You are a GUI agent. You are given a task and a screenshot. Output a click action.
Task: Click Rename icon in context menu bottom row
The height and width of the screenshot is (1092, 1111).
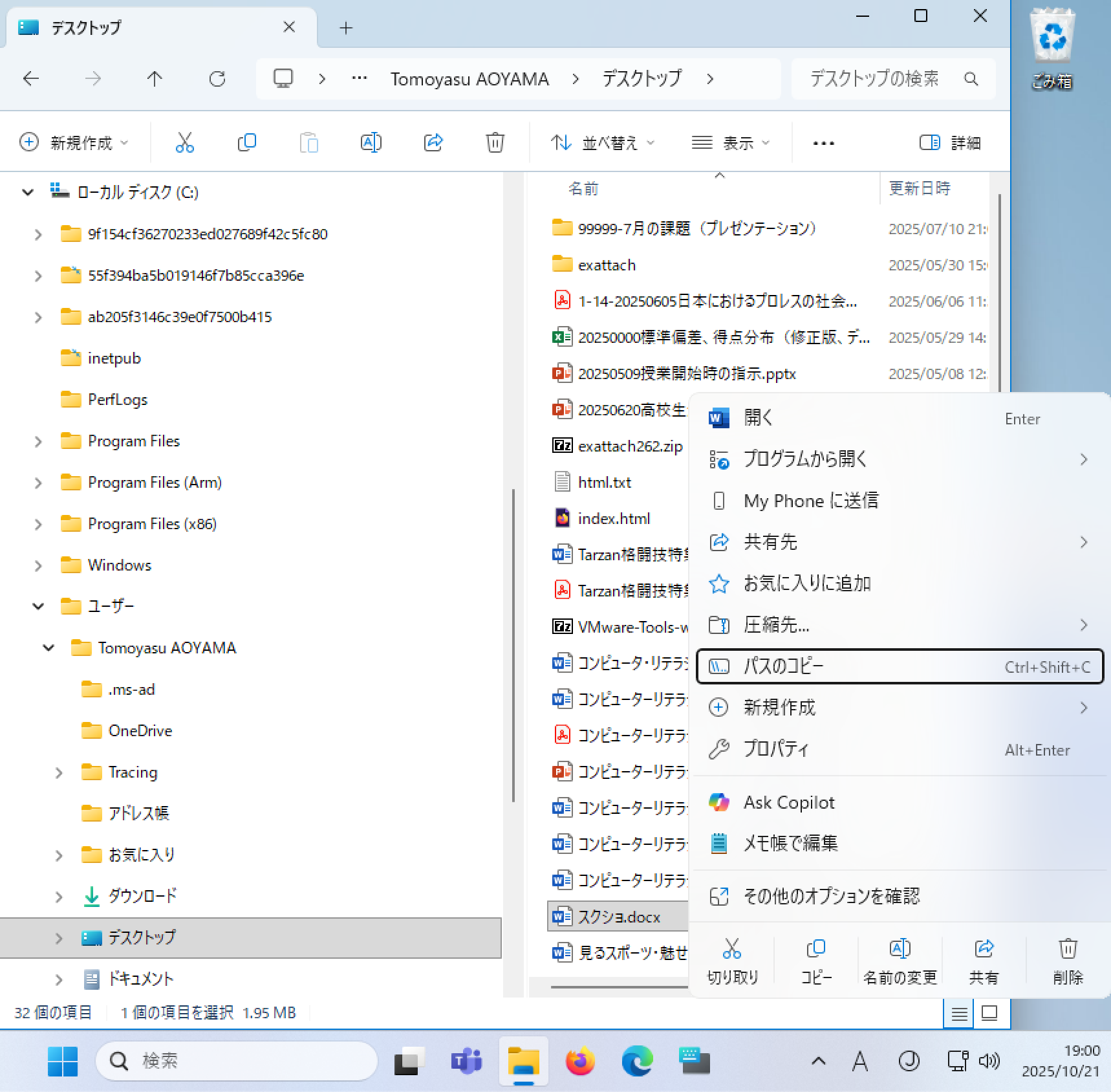click(x=900, y=960)
